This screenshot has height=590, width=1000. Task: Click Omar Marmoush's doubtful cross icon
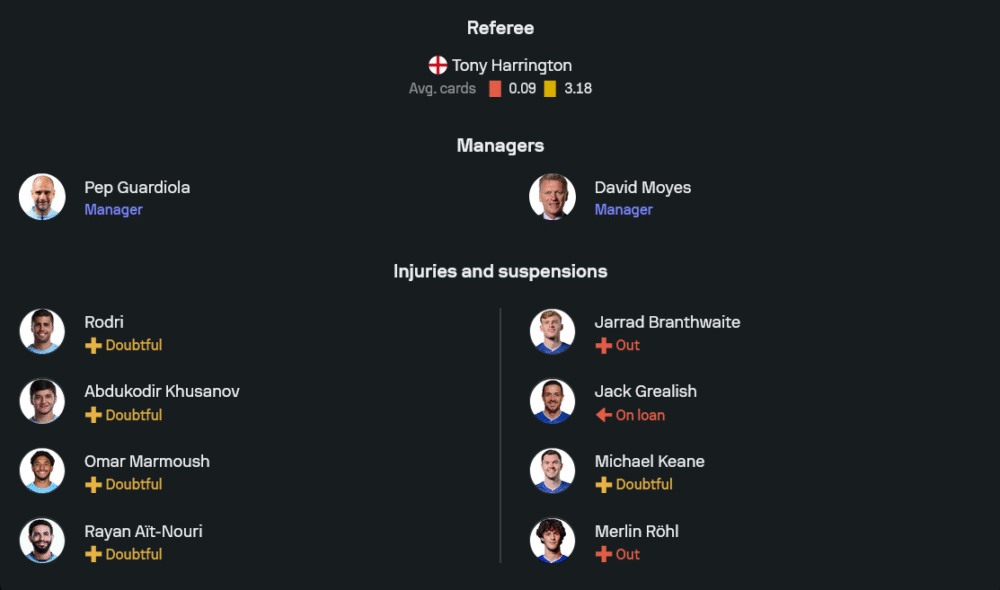tap(93, 484)
